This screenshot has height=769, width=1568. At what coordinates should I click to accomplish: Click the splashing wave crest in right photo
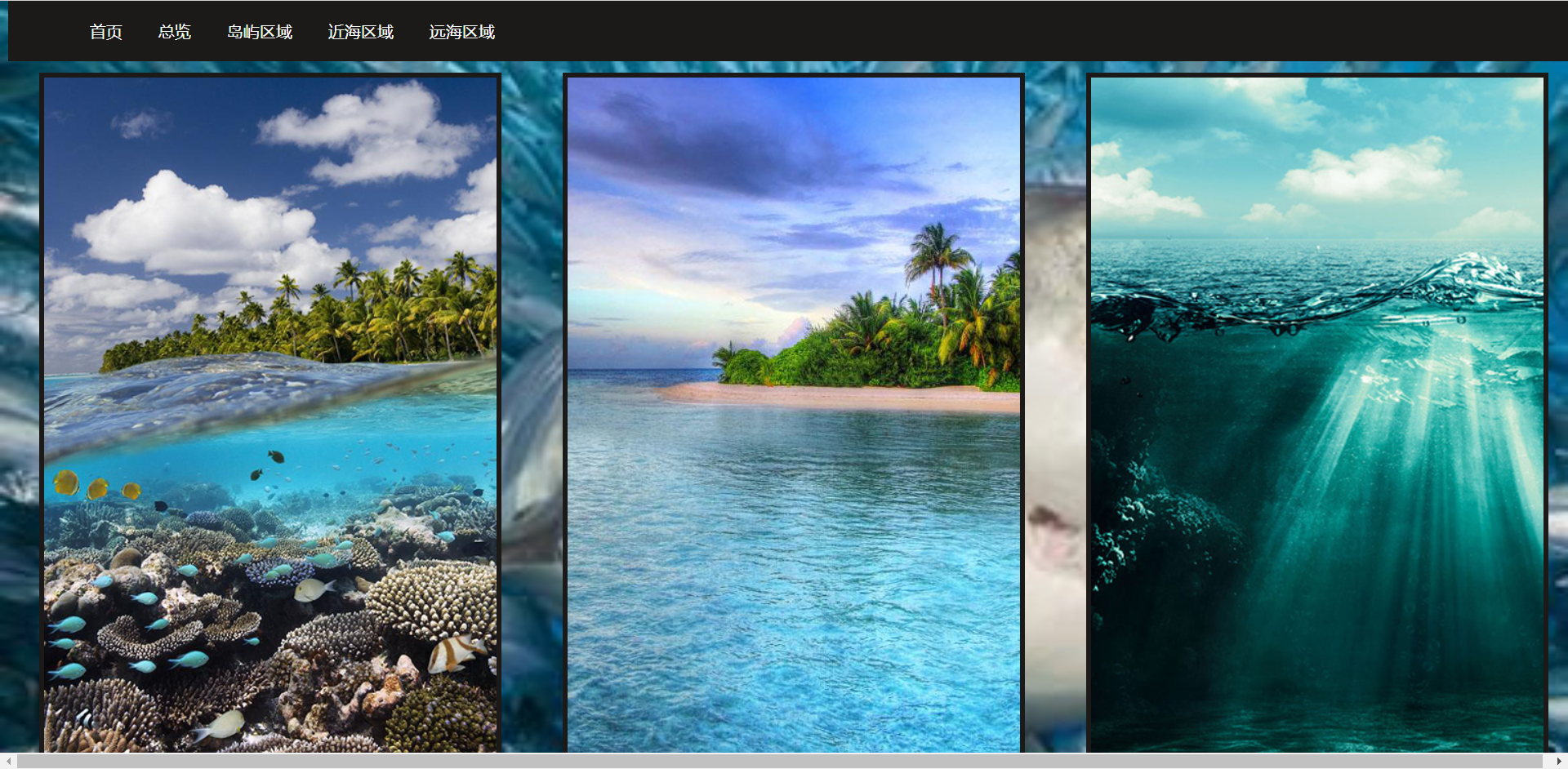point(1470,273)
